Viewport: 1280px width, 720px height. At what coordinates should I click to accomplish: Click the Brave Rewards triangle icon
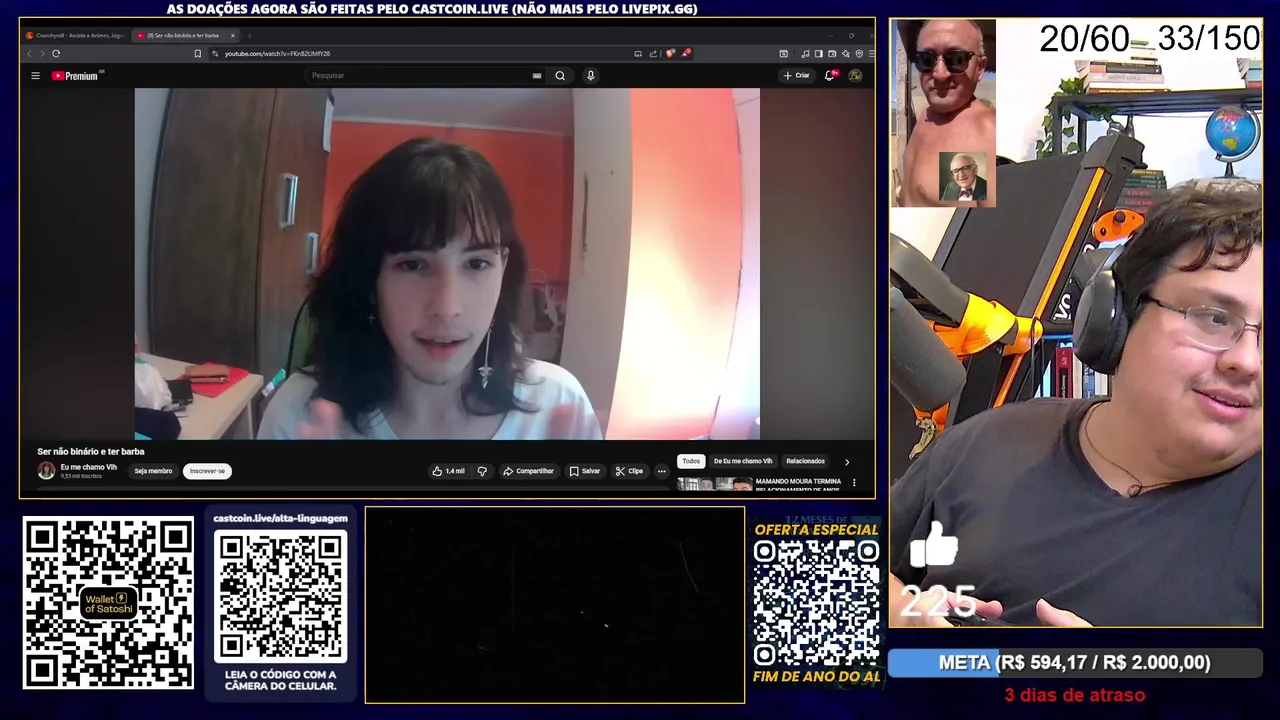686,53
